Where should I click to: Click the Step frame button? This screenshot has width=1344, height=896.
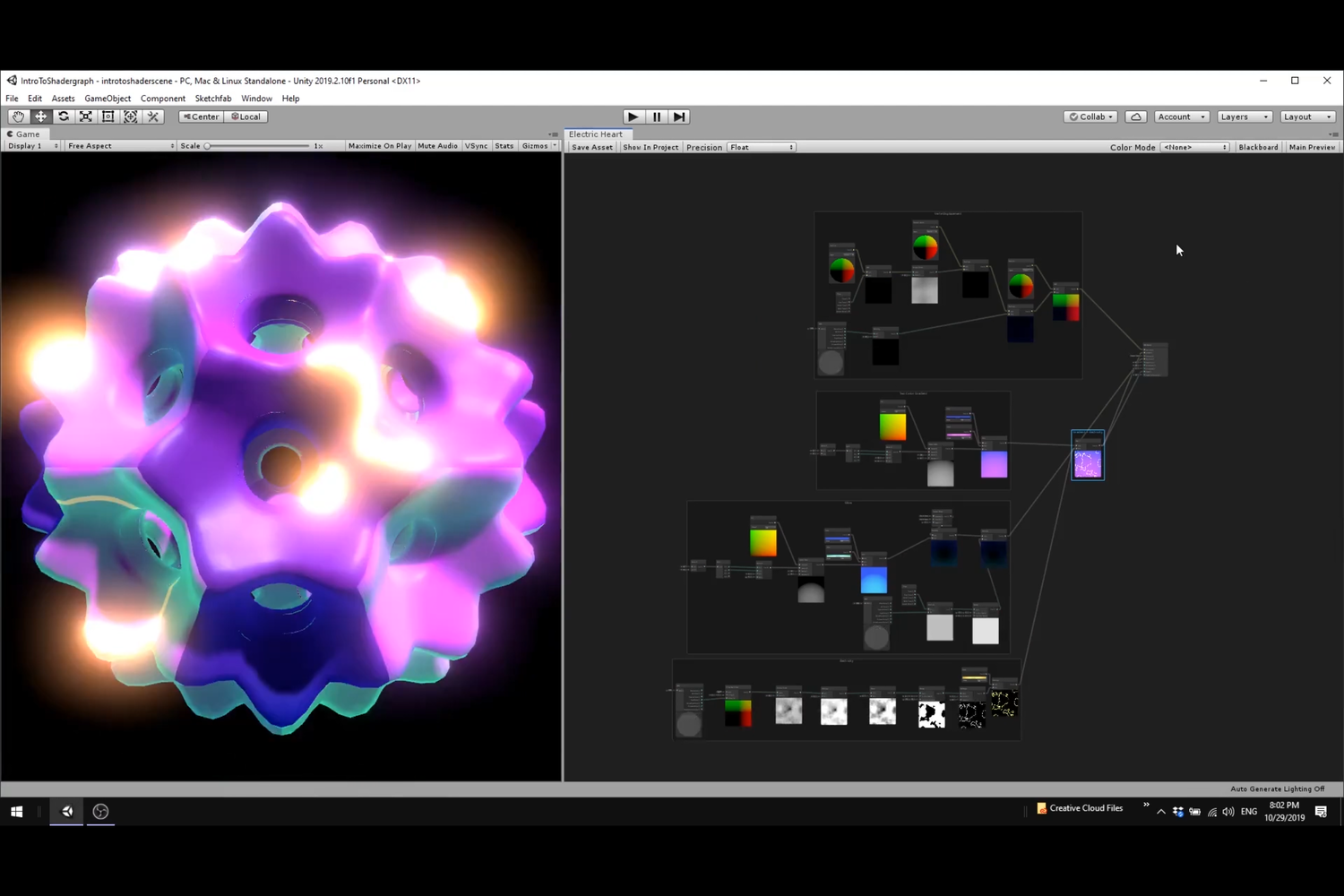[678, 116]
